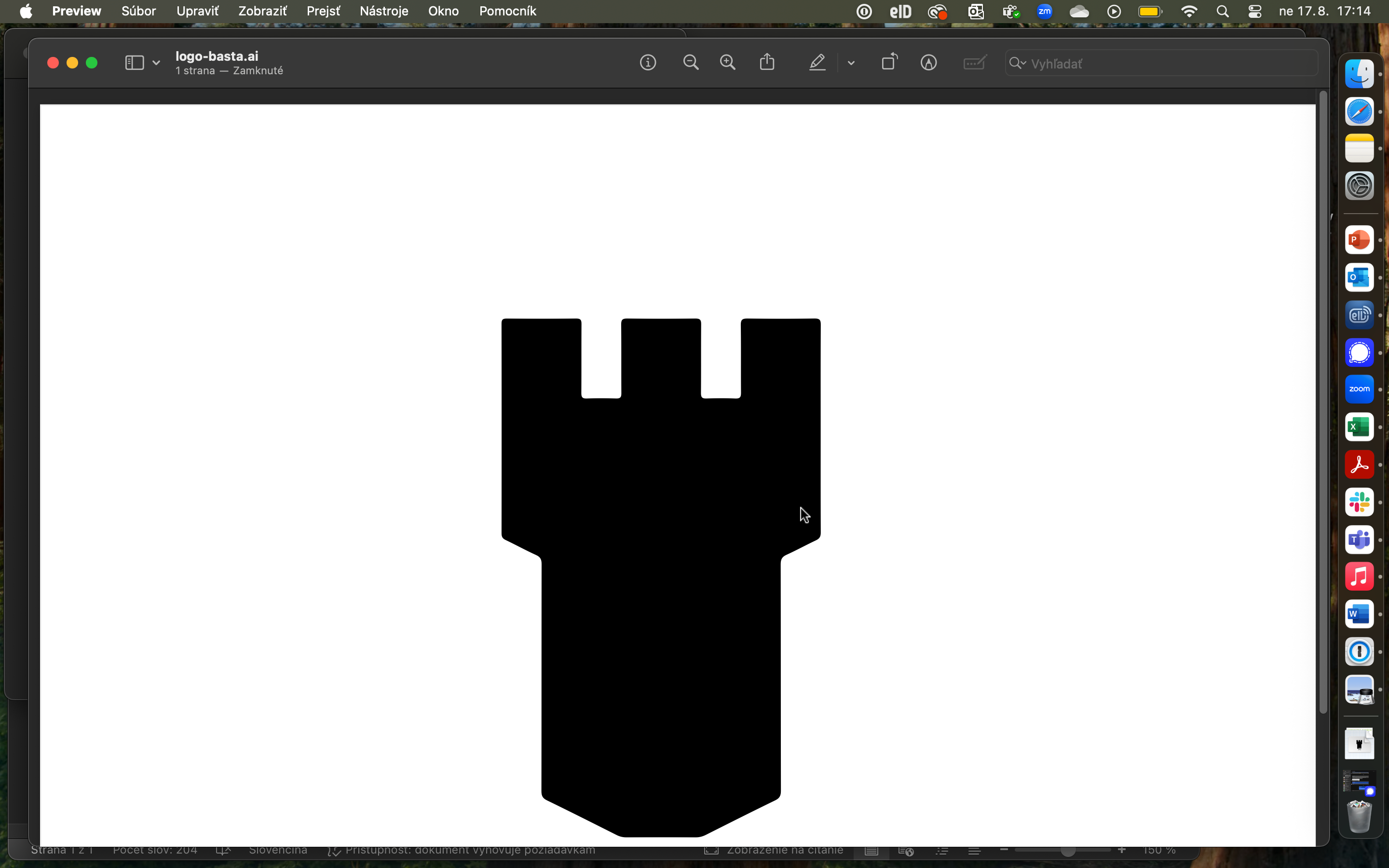This screenshot has height=868, width=1389.
Task: Click the zoom slider in Word status bar
Action: point(1062,850)
